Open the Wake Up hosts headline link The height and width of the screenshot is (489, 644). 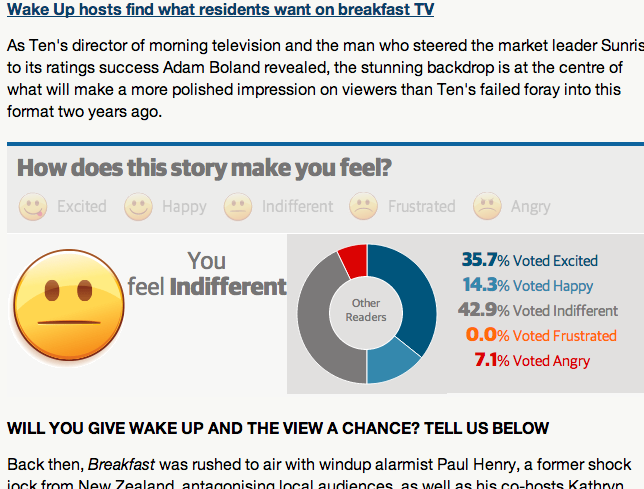coord(221,9)
